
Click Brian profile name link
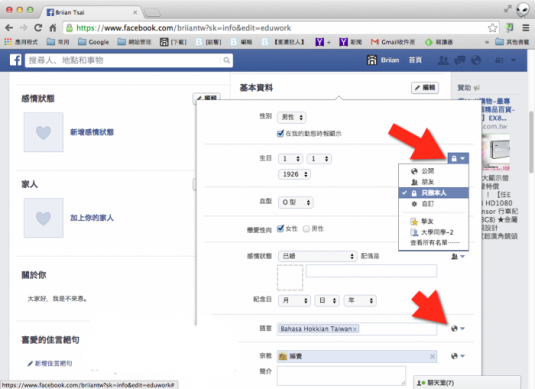[390, 60]
